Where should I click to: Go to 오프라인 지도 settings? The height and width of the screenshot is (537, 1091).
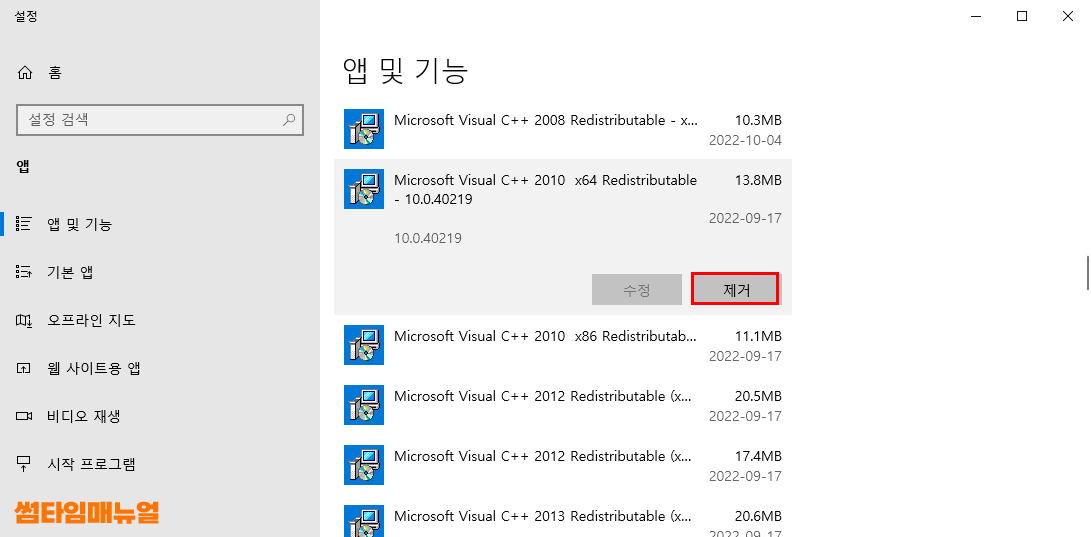pos(160,320)
